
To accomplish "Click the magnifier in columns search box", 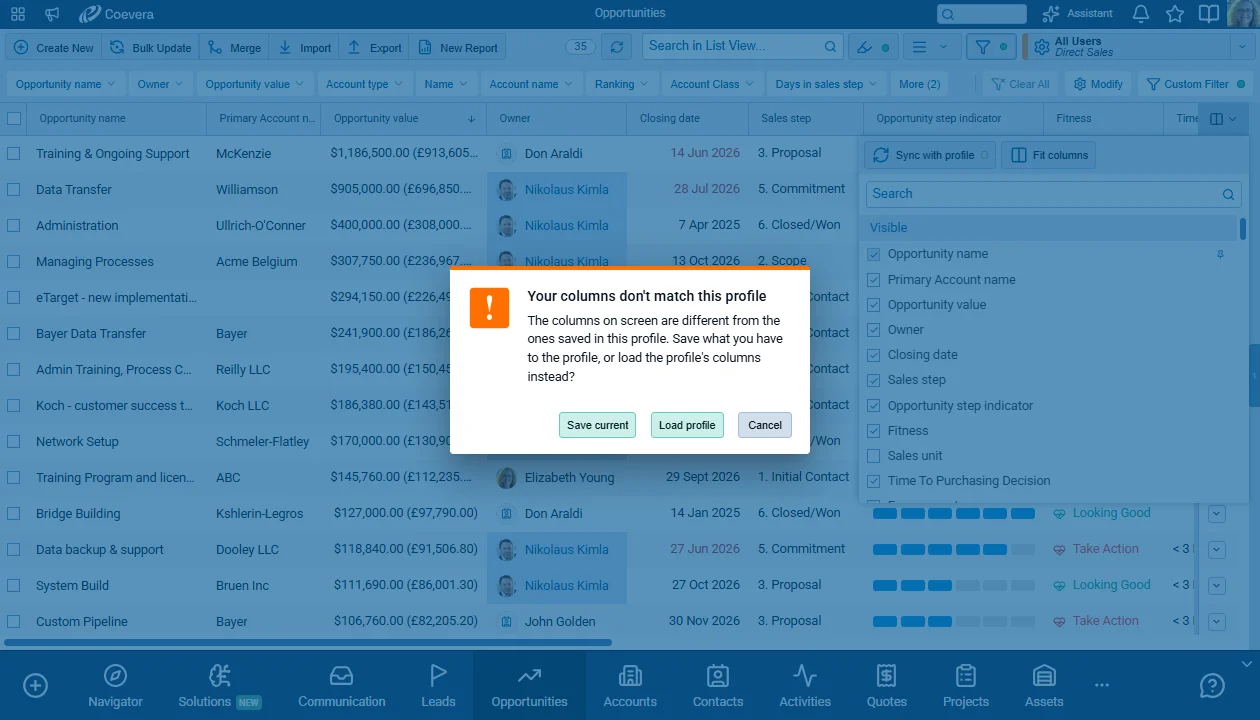I will 1229,194.
